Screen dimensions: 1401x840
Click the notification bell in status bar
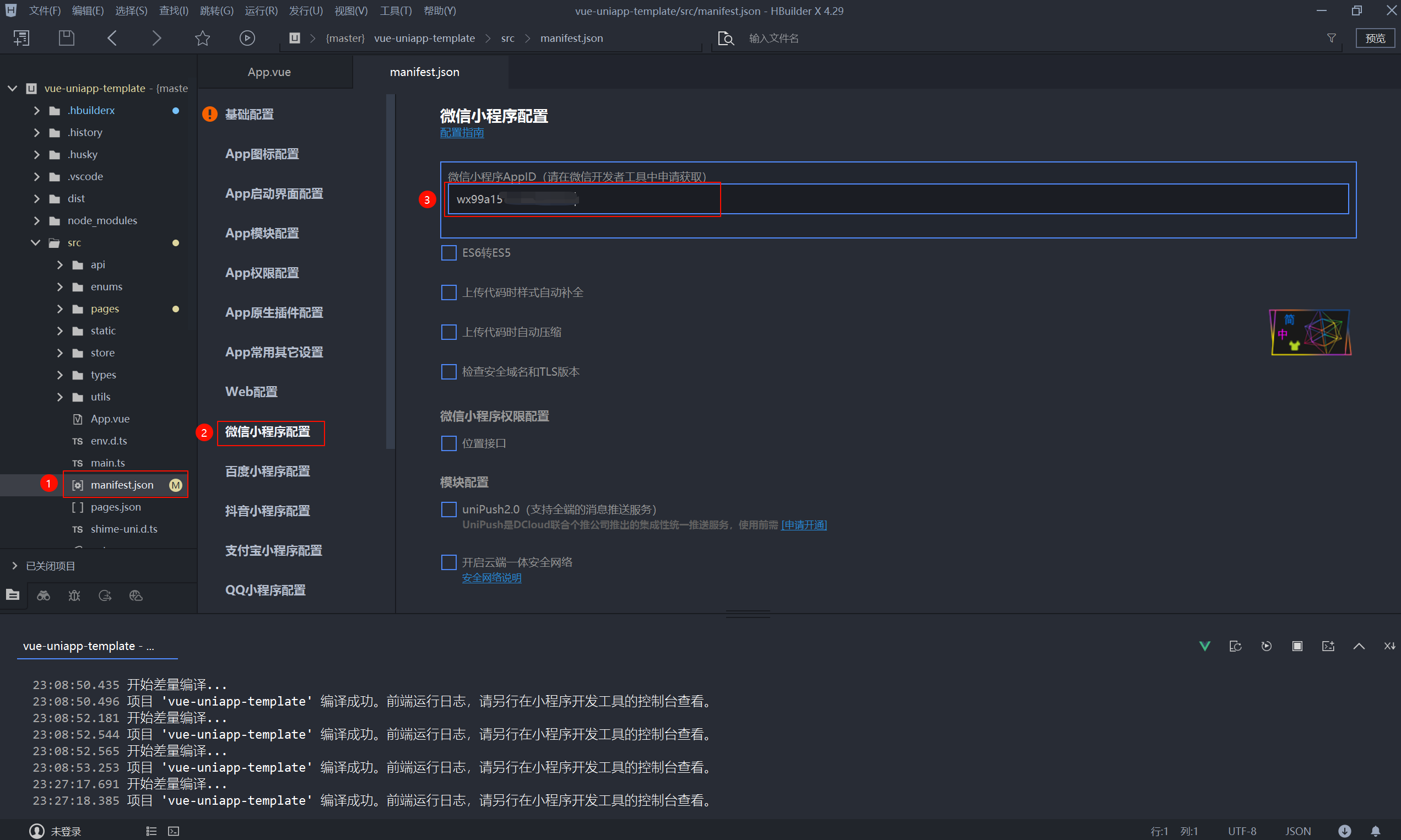[x=1375, y=831]
